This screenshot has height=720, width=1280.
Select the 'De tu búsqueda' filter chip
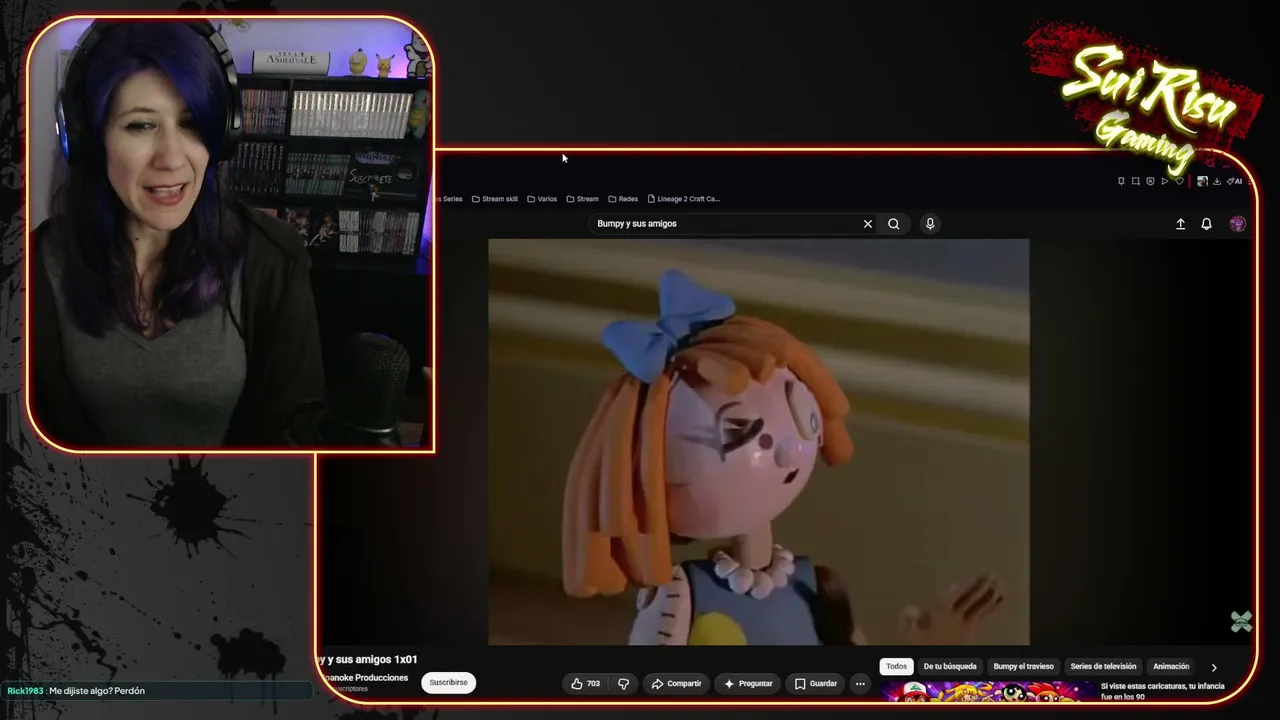pos(950,666)
